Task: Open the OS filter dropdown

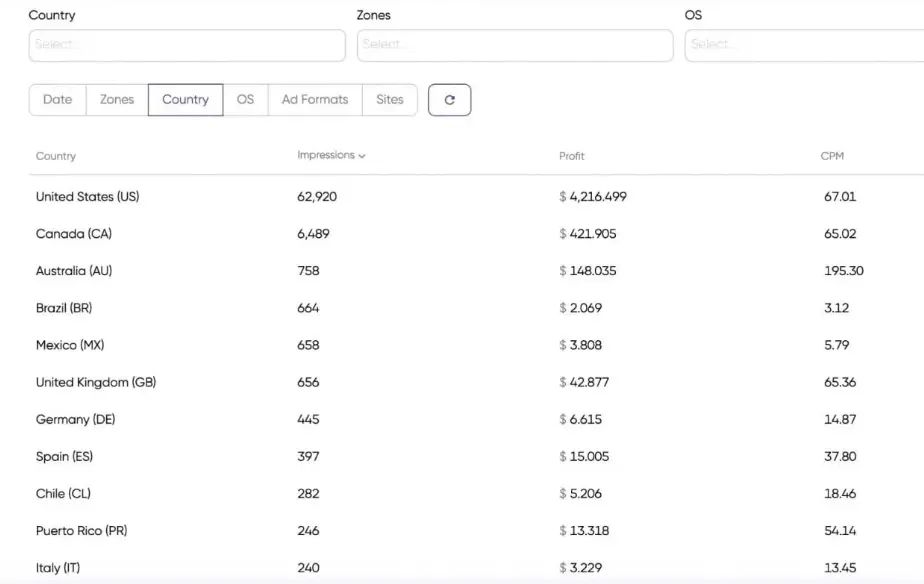Action: (804, 45)
